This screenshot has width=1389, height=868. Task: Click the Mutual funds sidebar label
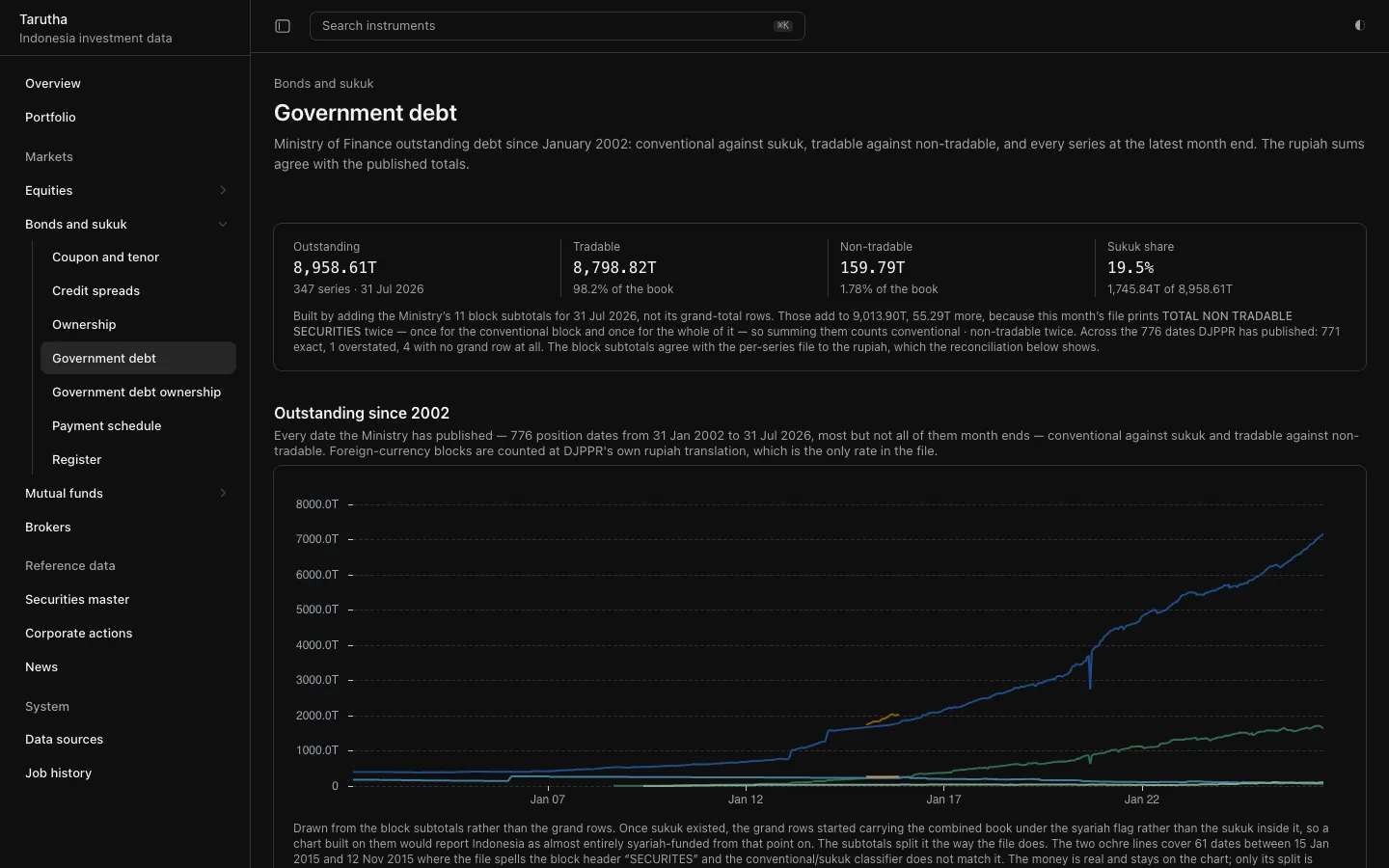pyautogui.click(x=64, y=494)
